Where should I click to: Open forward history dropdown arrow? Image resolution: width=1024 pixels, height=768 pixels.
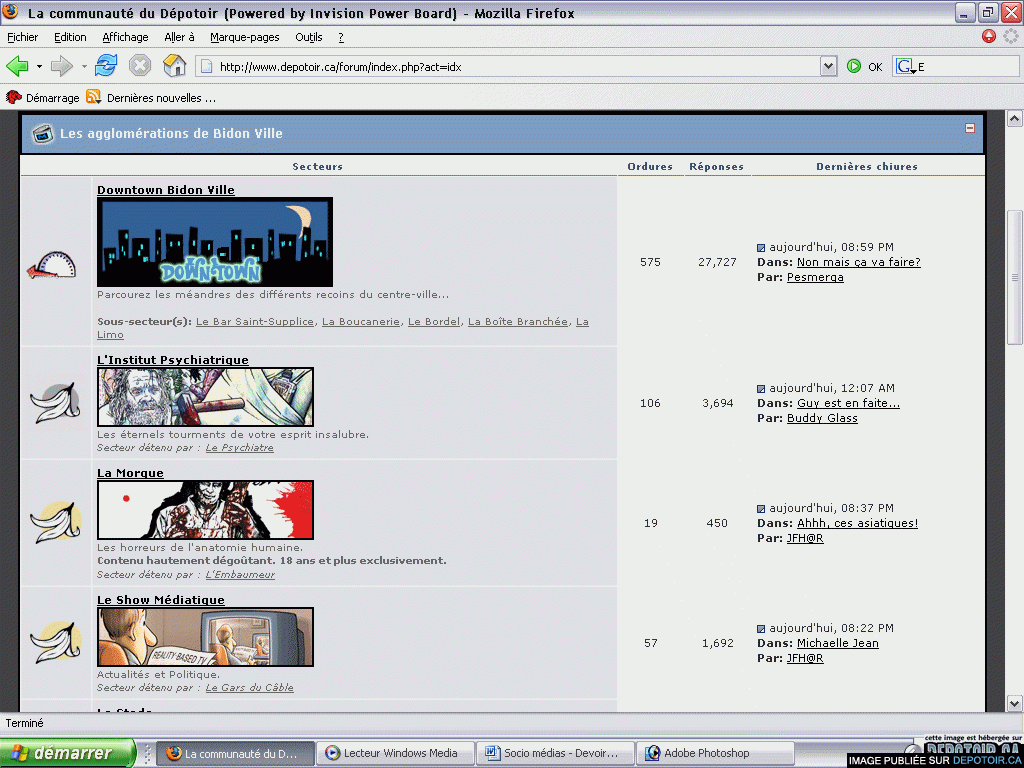point(84,67)
